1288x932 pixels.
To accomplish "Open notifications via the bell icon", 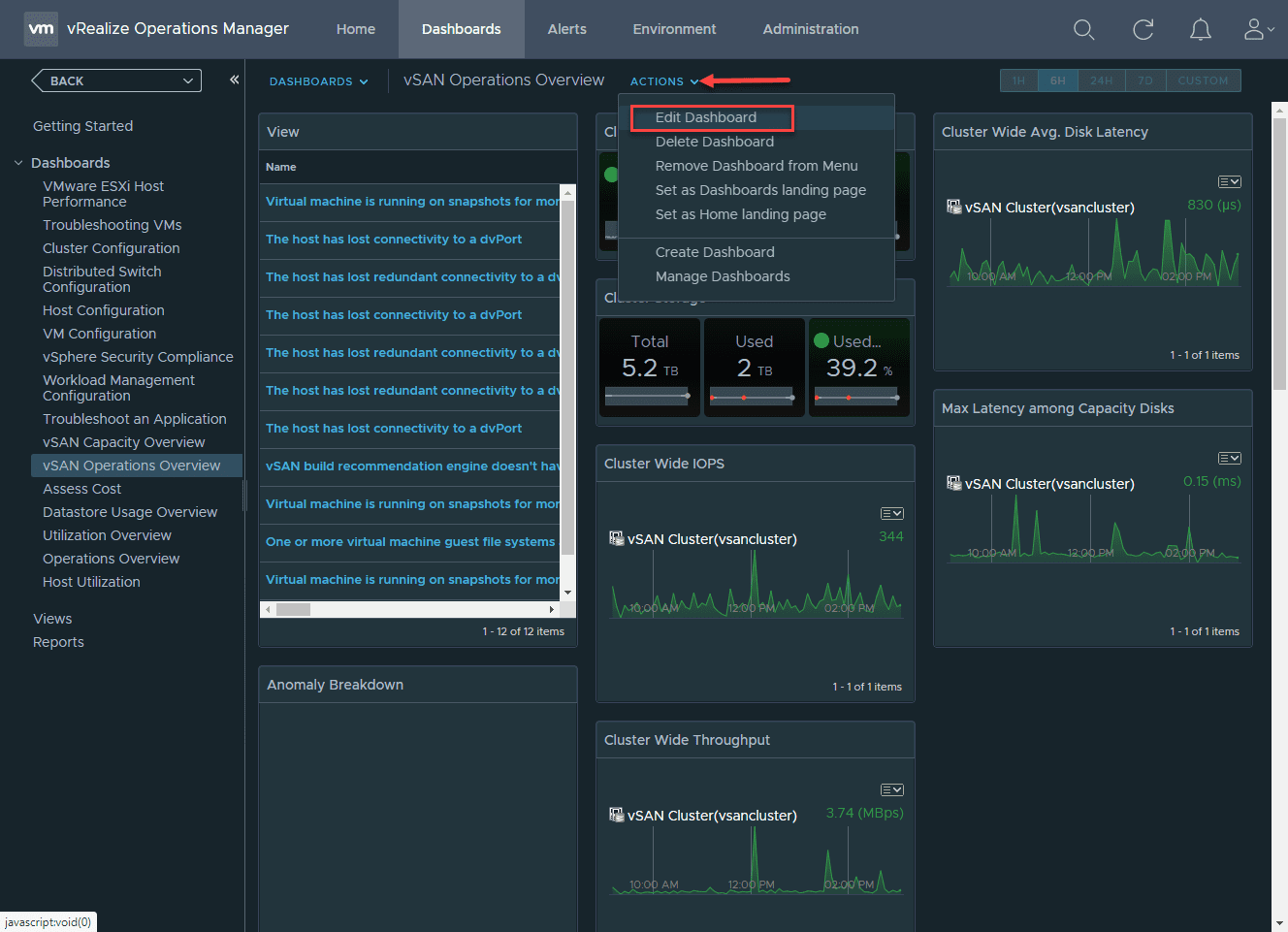I will pyautogui.click(x=1201, y=29).
